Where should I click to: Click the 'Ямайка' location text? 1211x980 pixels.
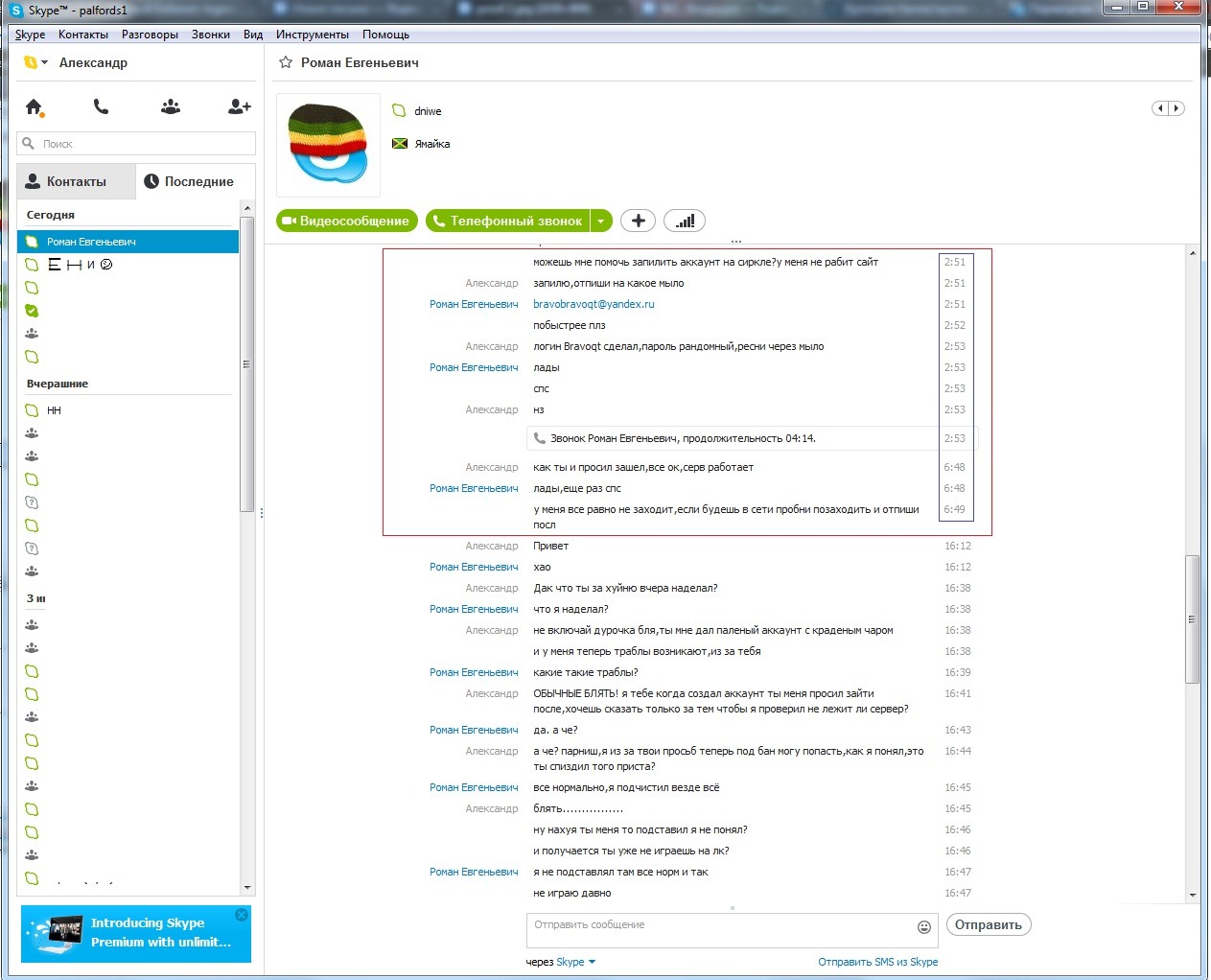(x=432, y=144)
